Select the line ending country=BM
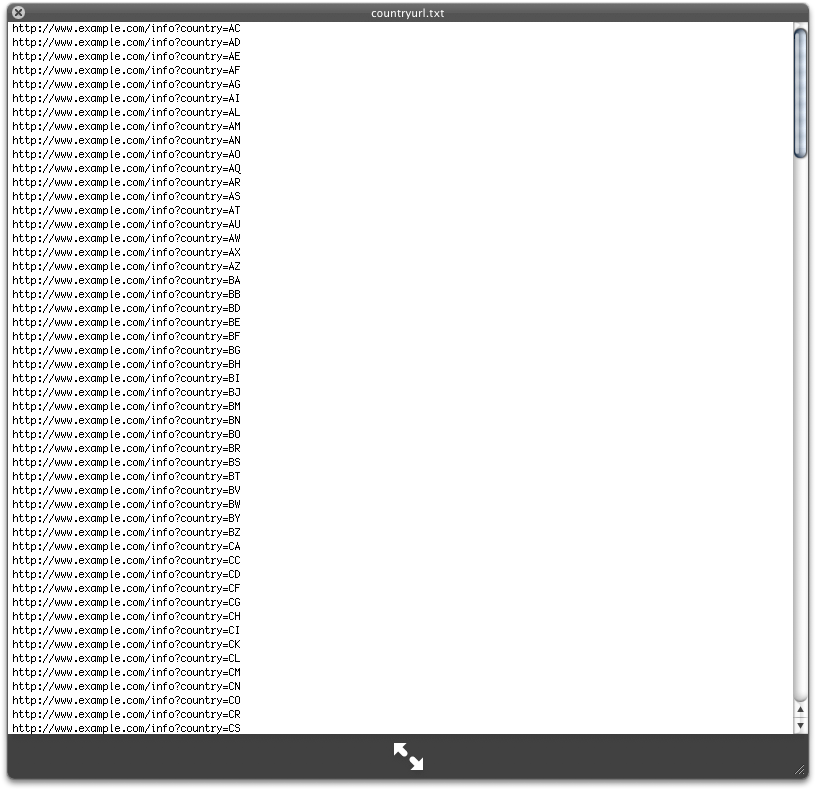This screenshot has width=816, height=790. (126, 406)
